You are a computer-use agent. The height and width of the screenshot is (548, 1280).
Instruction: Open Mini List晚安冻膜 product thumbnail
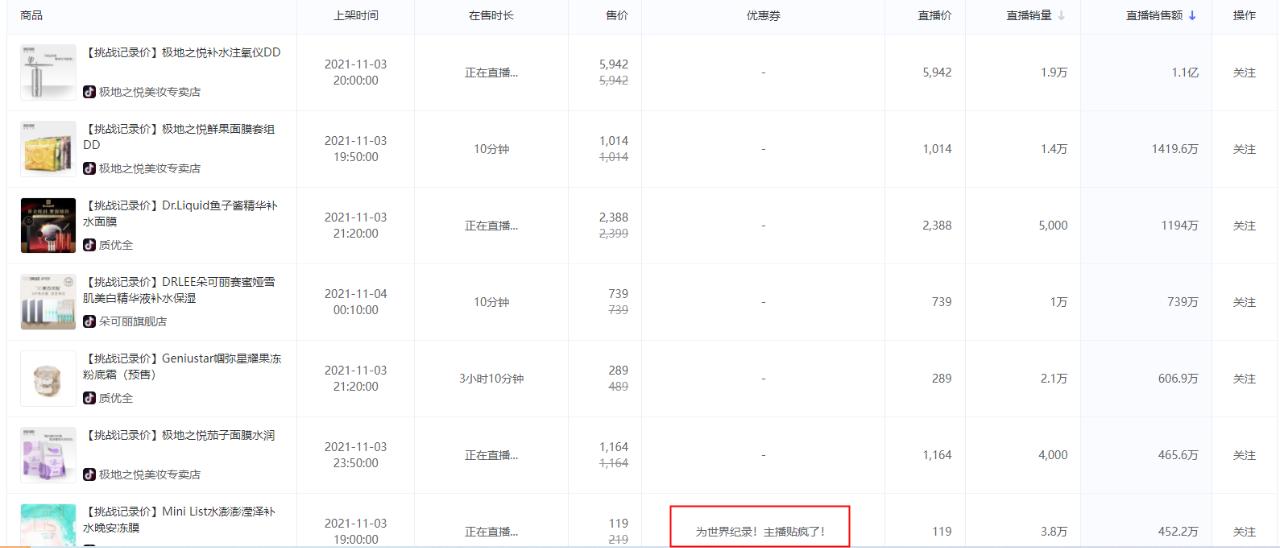[48, 525]
